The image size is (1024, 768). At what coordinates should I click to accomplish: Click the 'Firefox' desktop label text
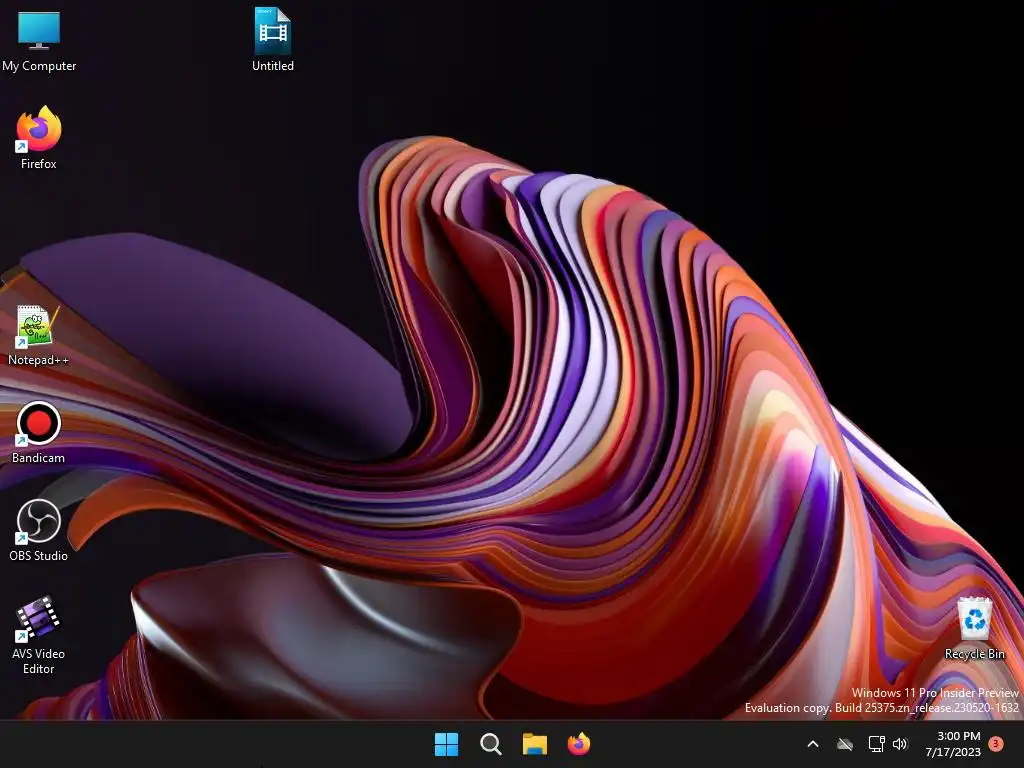tap(39, 164)
